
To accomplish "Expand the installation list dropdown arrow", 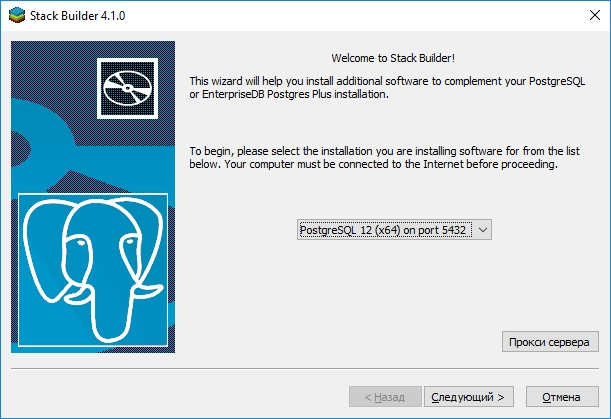I will pyautogui.click(x=483, y=230).
